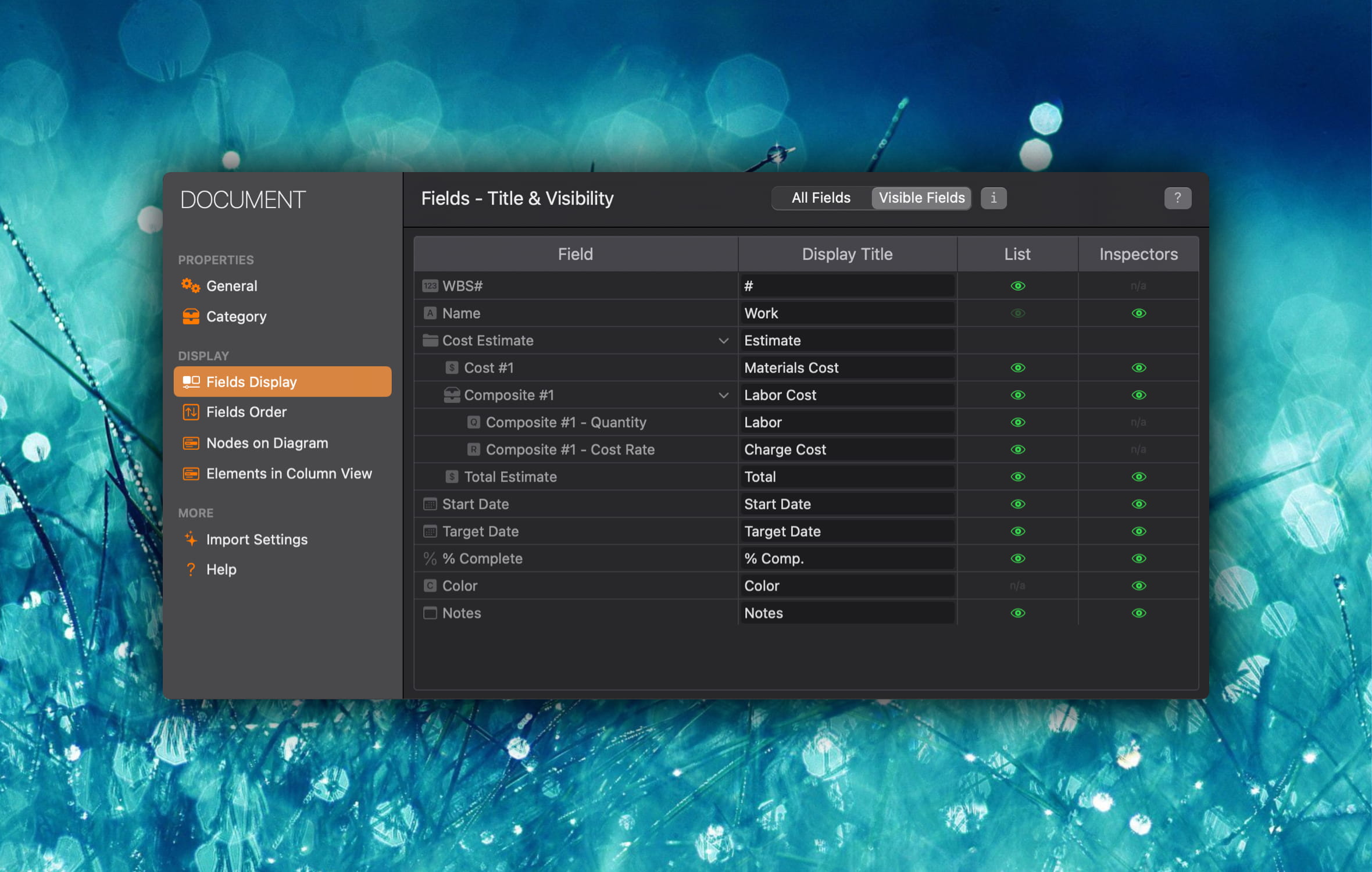The height and width of the screenshot is (872, 1372).
Task: Open the General properties settings
Action: click(231, 285)
